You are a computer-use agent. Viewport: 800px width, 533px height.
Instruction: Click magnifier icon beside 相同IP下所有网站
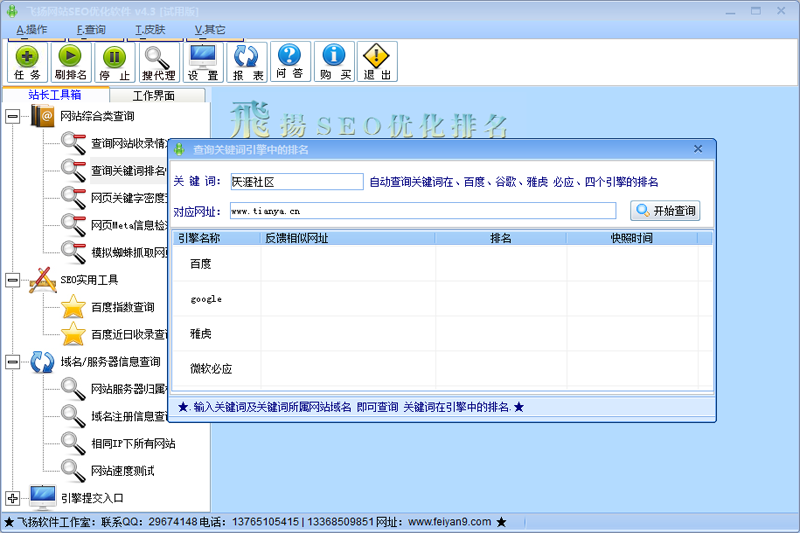(x=73, y=444)
